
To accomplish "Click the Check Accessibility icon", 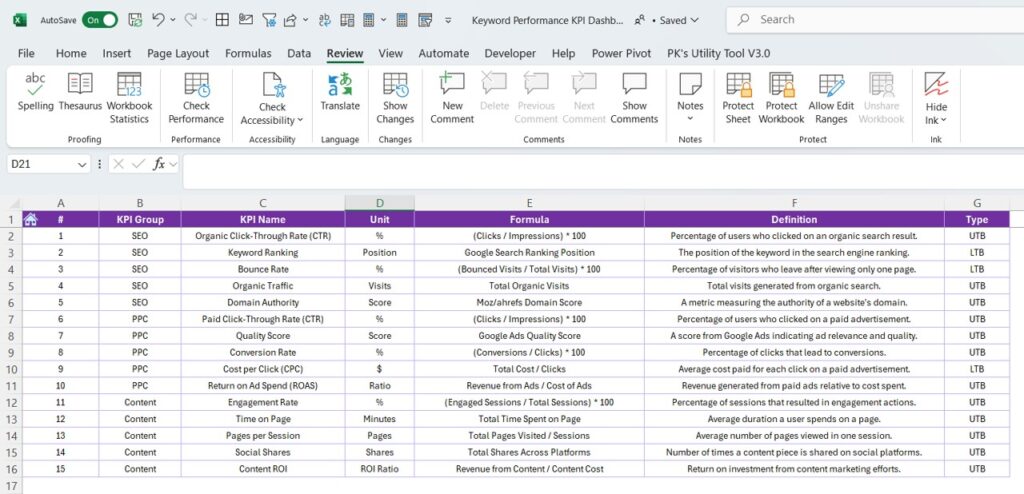I will [272, 86].
